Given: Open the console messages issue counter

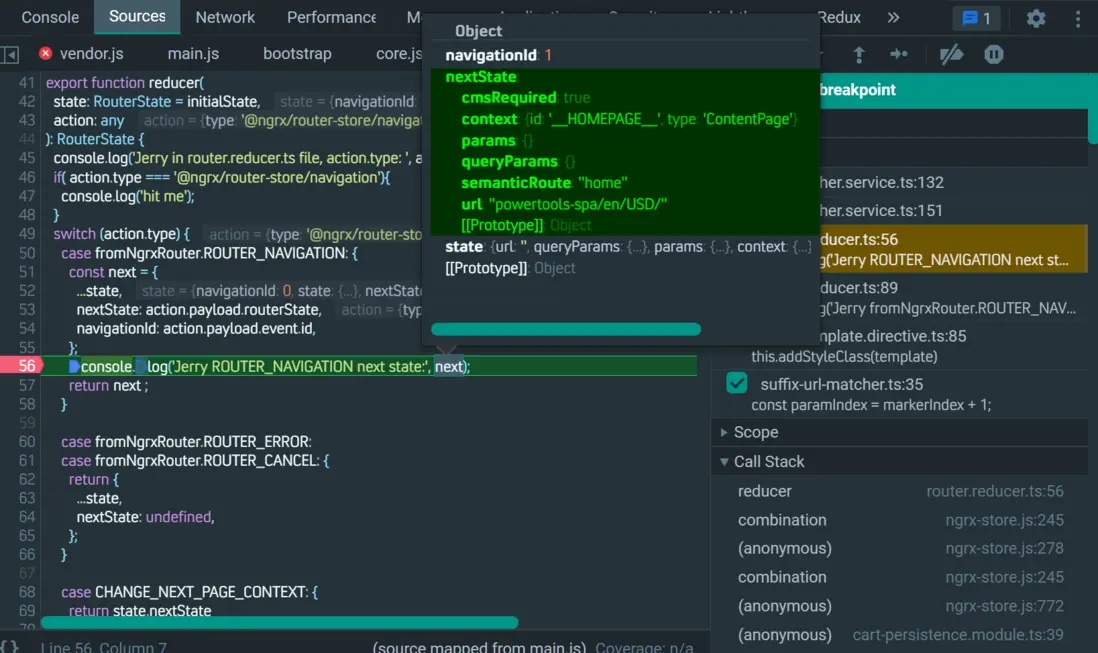Looking at the screenshot, I should click(x=976, y=18).
